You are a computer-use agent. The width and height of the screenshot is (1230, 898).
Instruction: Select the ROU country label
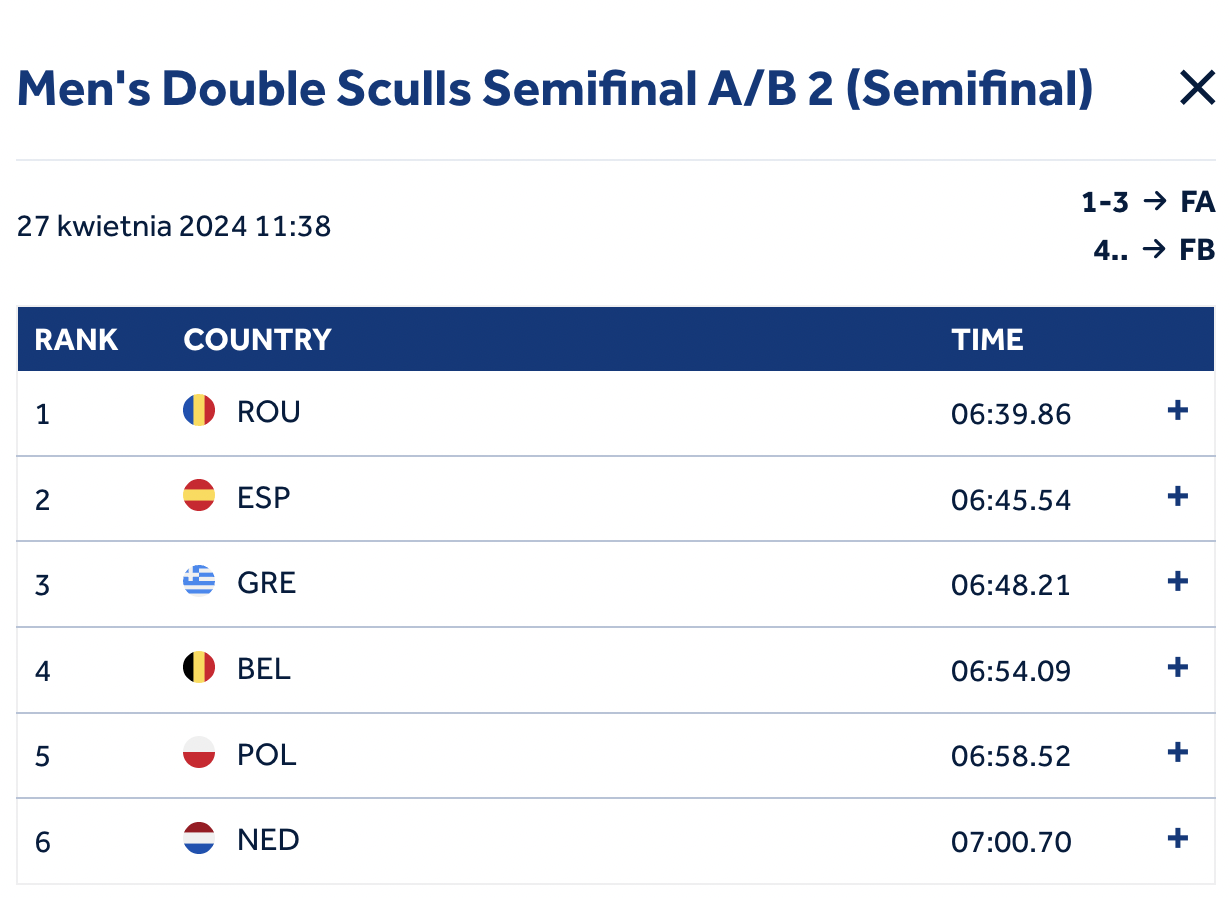(269, 412)
